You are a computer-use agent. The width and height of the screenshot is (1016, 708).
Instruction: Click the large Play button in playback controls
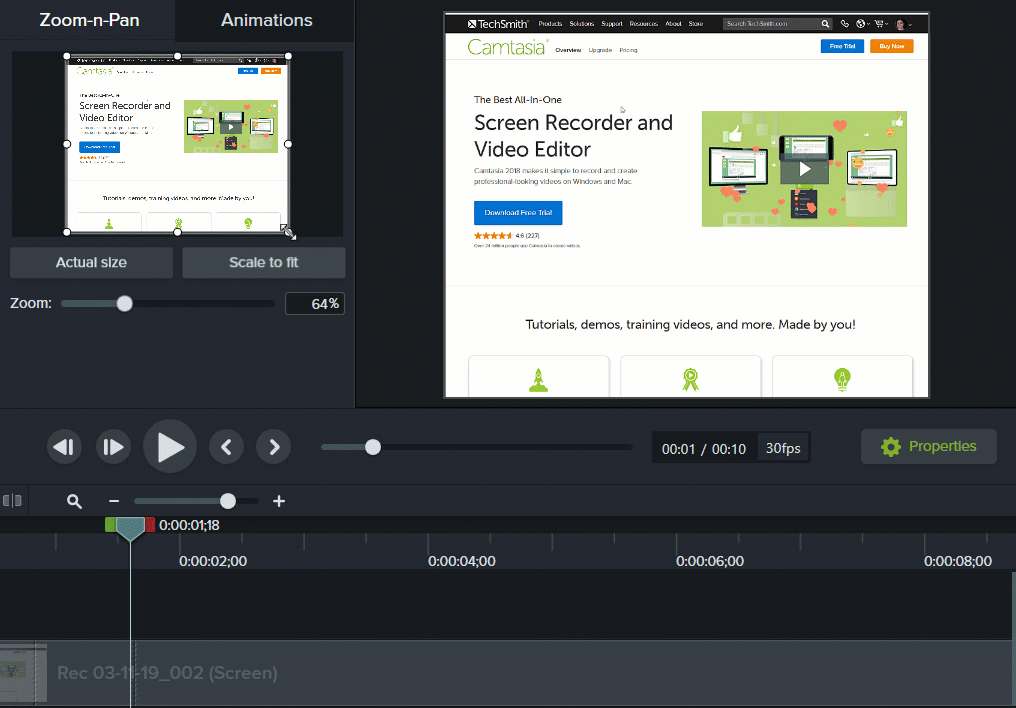[170, 446]
